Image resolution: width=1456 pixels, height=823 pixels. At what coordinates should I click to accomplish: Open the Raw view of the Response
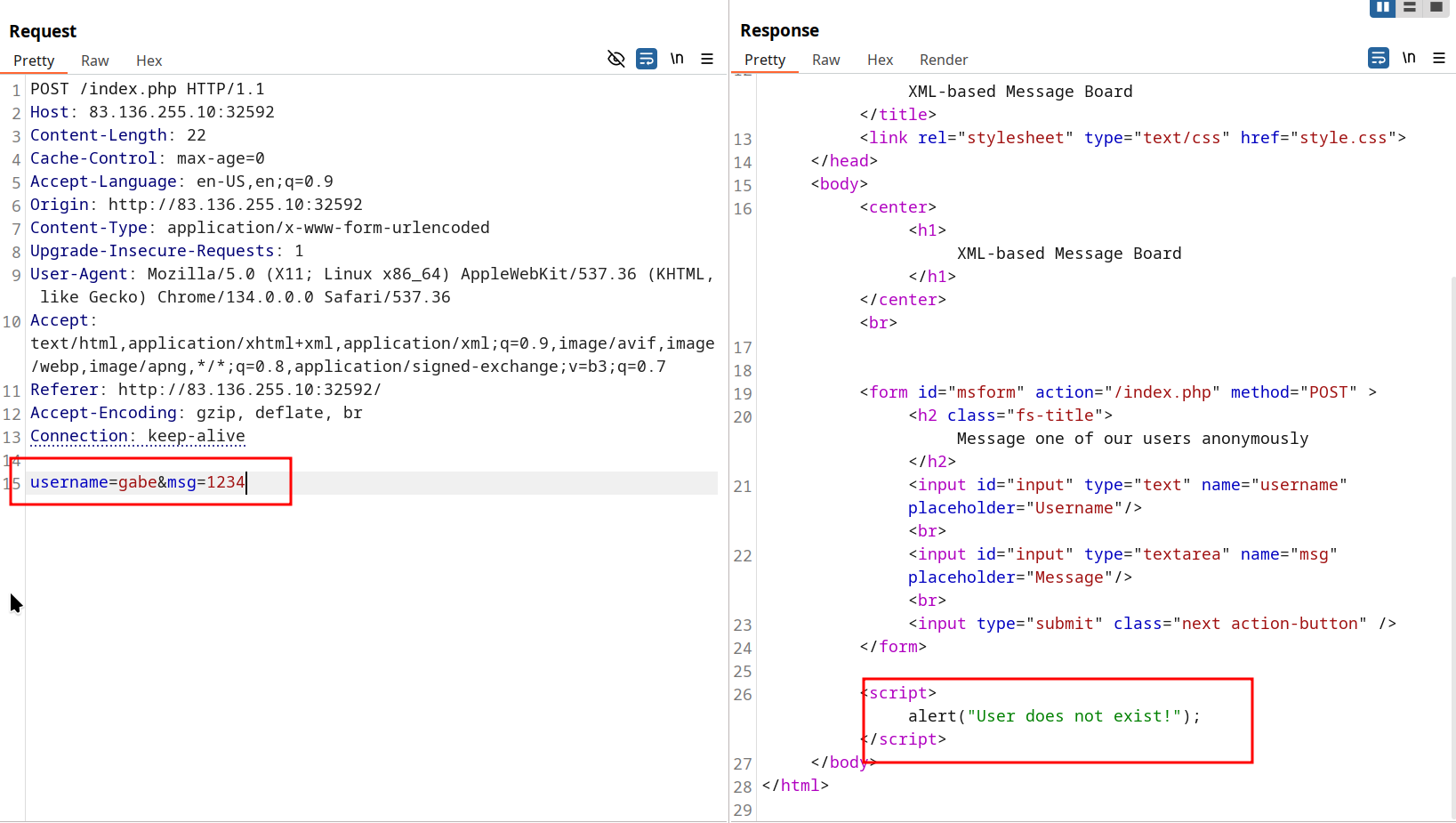pyautogui.click(x=825, y=60)
